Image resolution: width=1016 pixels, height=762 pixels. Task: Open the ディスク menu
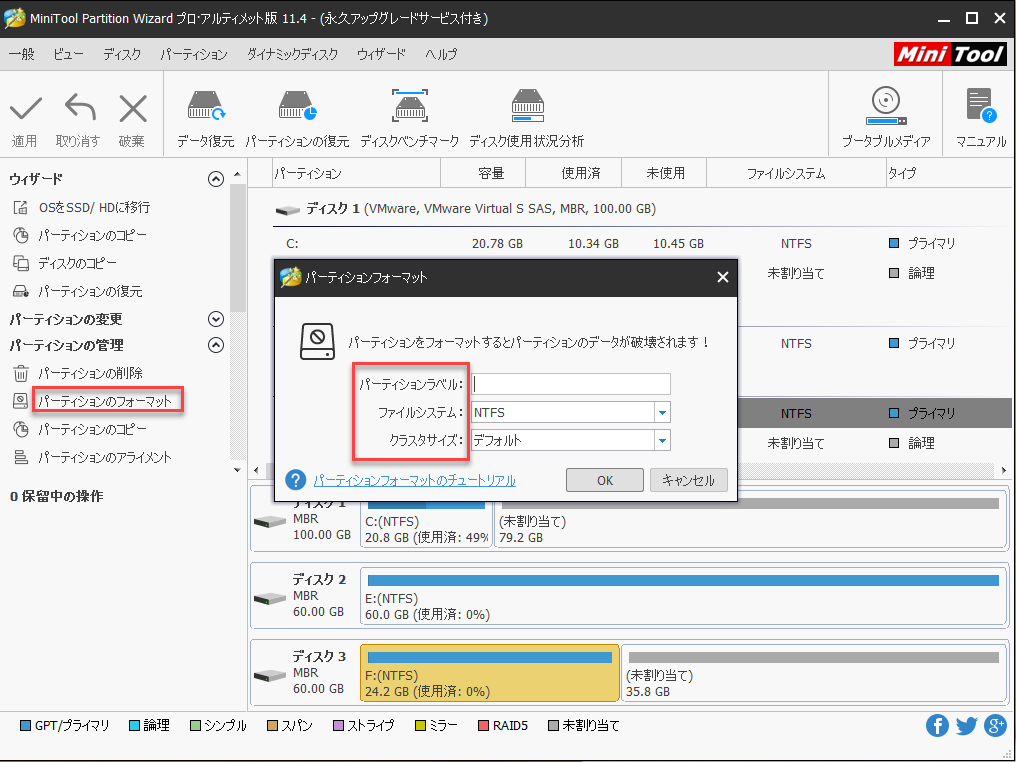pos(122,54)
